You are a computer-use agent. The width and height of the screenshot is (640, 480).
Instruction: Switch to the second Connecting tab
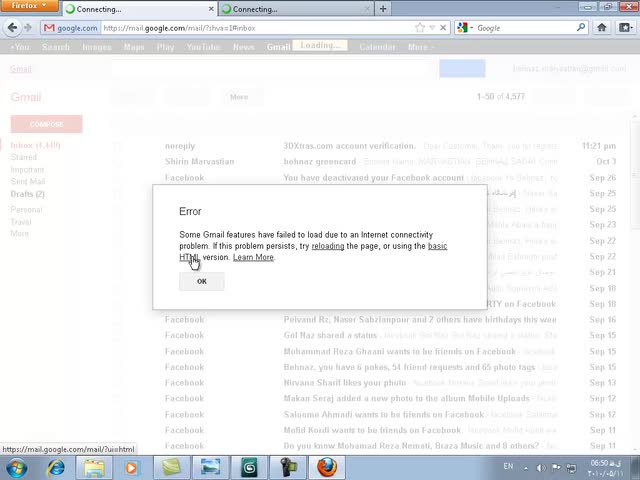coord(296,9)
